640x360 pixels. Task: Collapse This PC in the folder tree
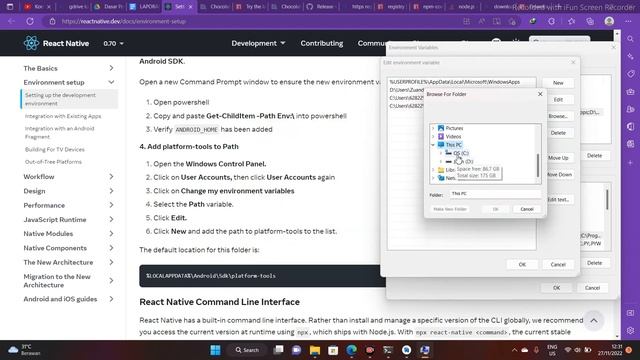[x=433, y=145]
